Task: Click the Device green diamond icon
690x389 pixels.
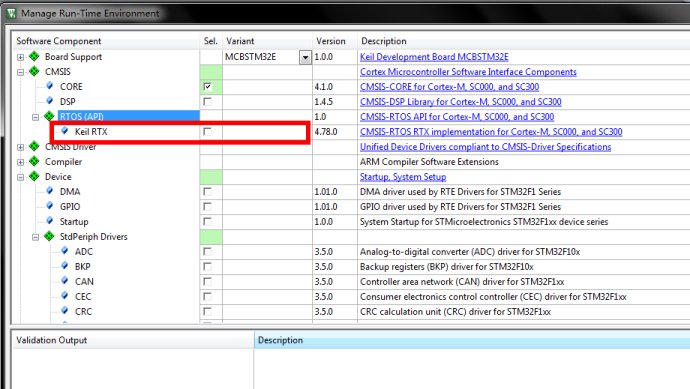Action: pyautogui.click(x=34, y=176)
